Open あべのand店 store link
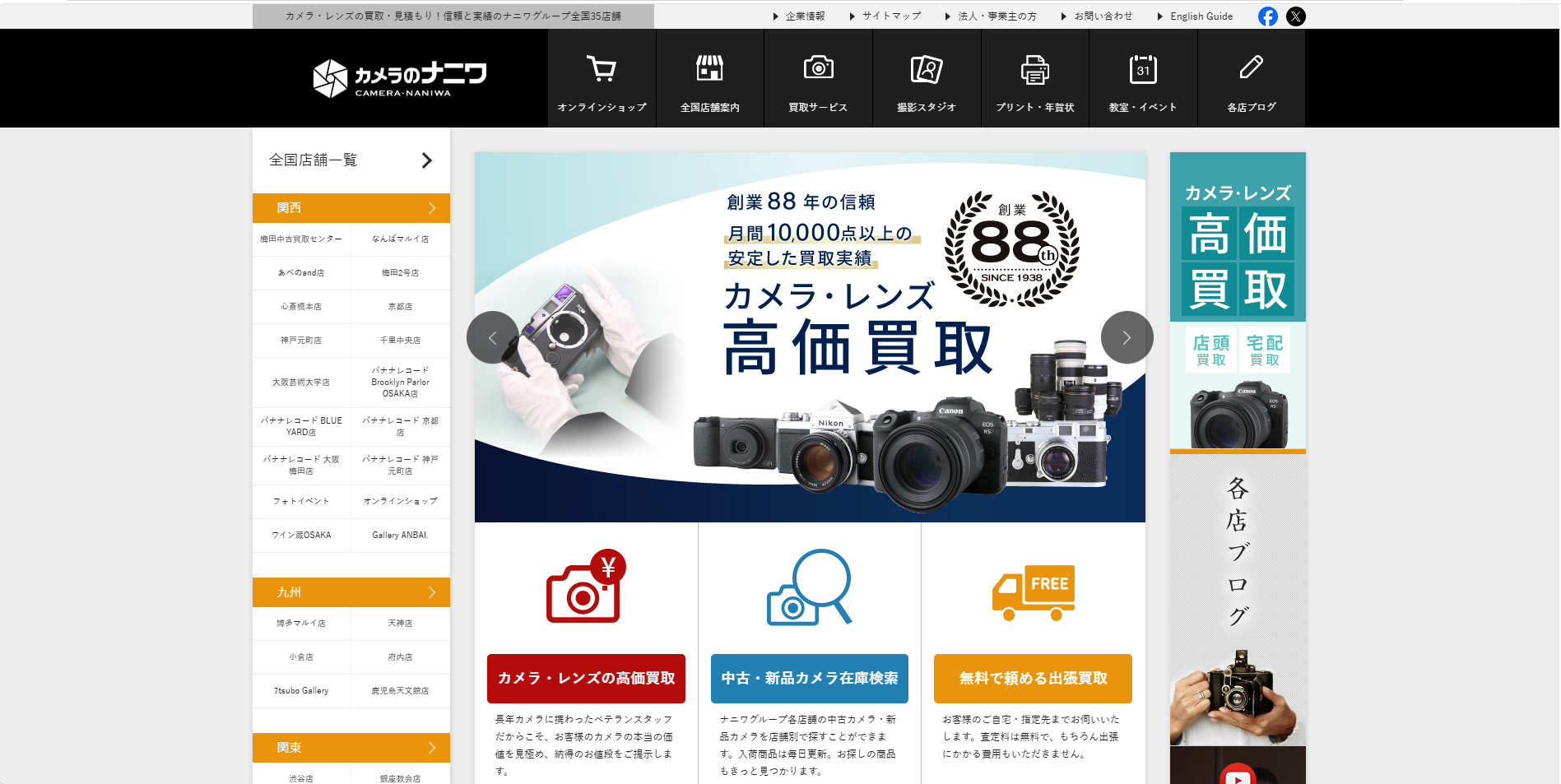 (x=301, y=273)
